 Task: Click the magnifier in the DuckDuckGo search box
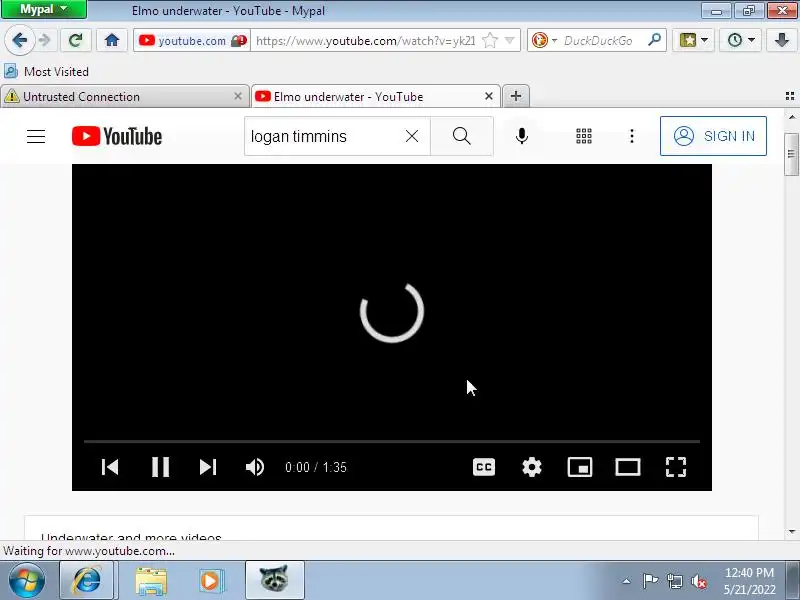click(654, 40)
